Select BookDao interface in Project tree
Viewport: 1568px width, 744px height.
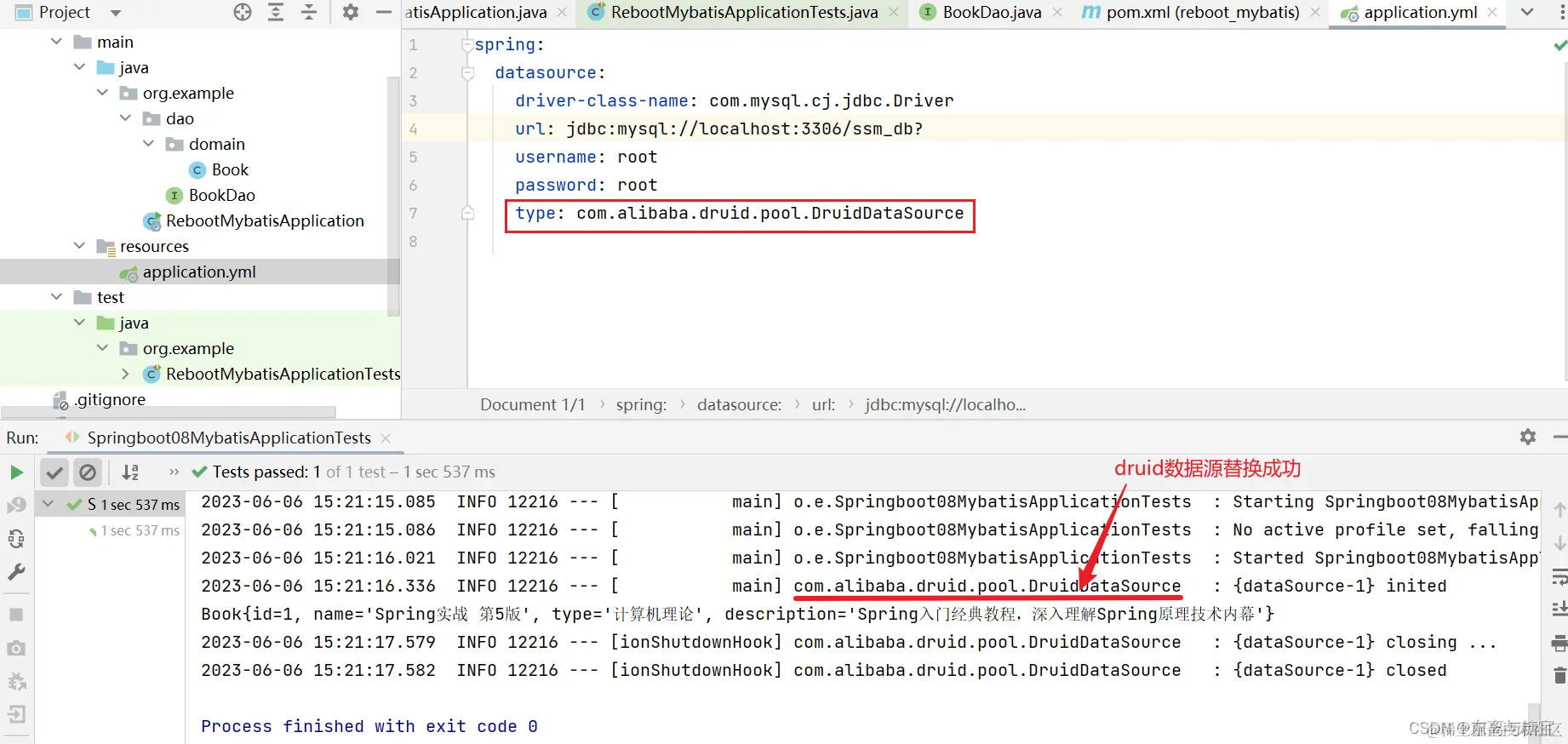click(x=221, y=195)
